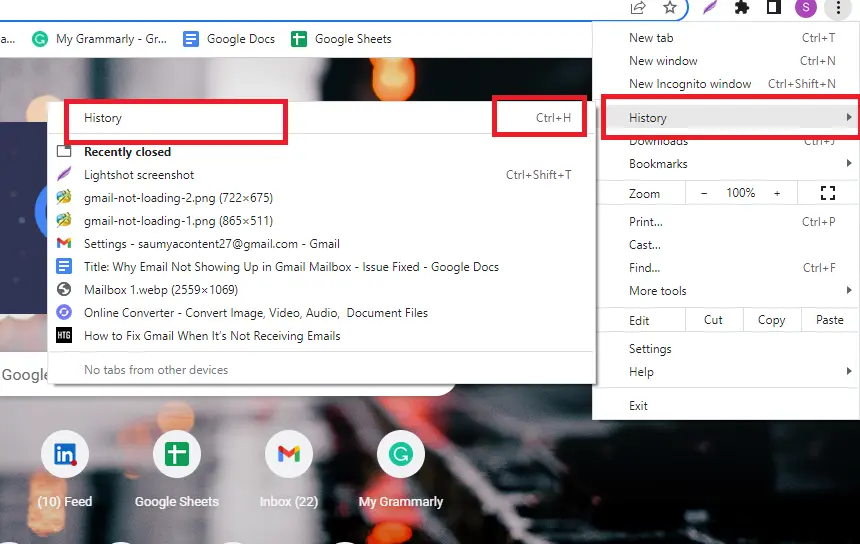Reopen How to Fix Gmail article entry

point(322,336)
